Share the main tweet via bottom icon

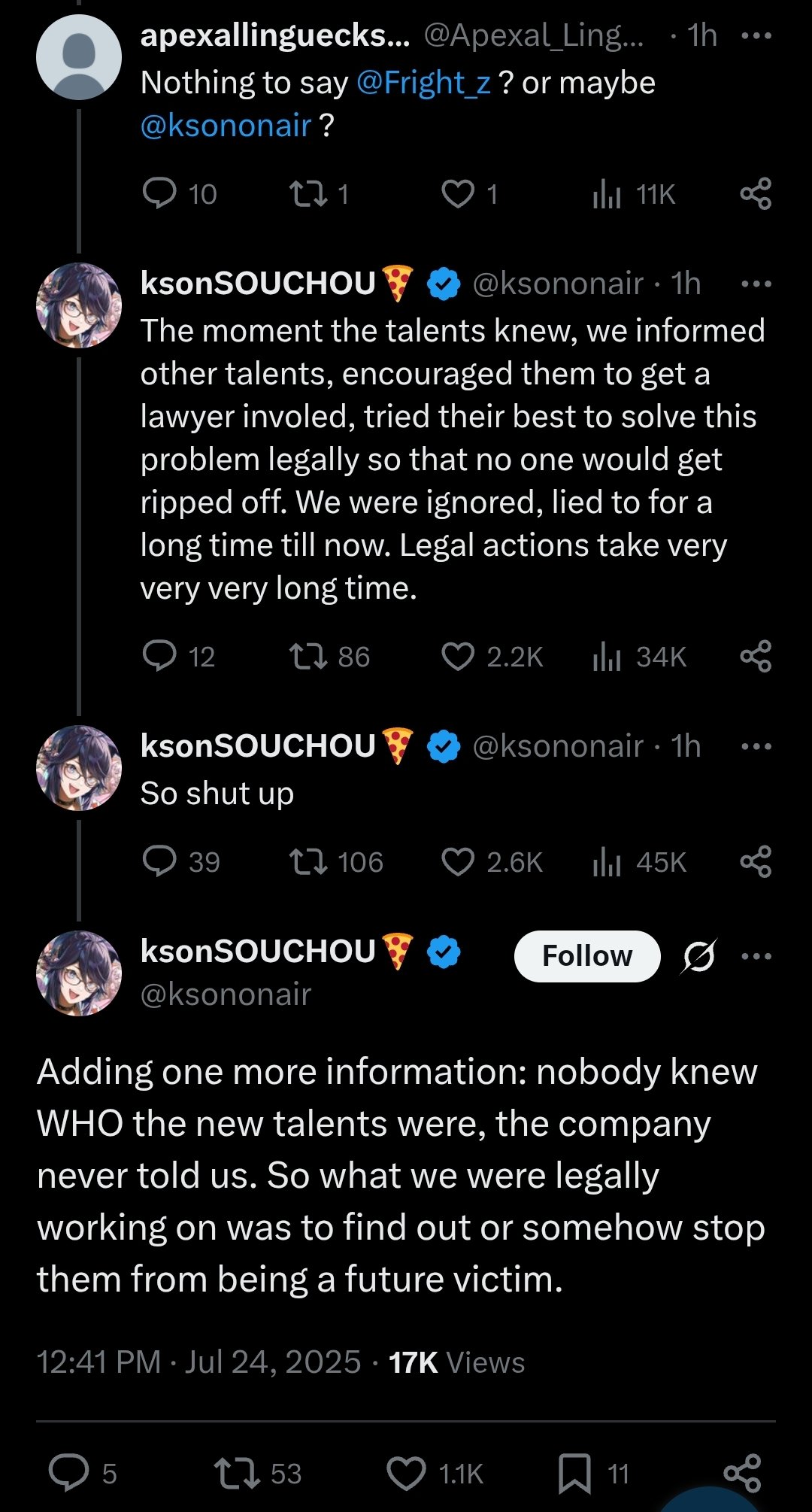[x=742, y=1474]
